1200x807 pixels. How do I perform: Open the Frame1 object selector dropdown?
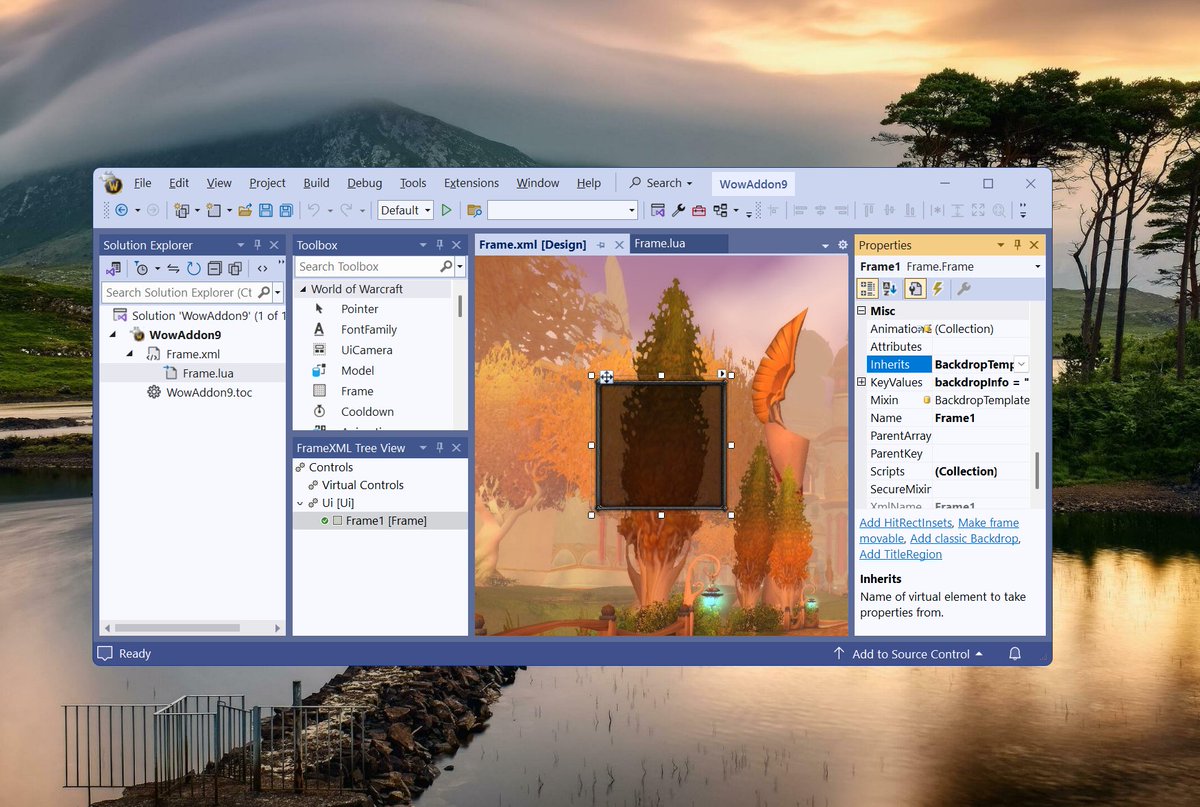point(1037,267)
